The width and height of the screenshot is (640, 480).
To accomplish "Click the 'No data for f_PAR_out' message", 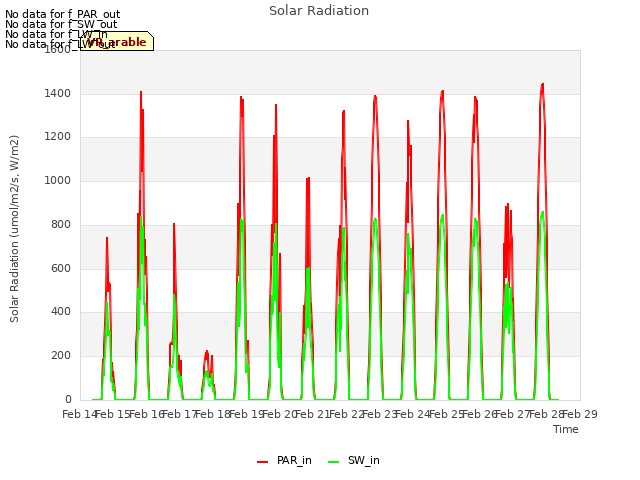I will 62,15.
